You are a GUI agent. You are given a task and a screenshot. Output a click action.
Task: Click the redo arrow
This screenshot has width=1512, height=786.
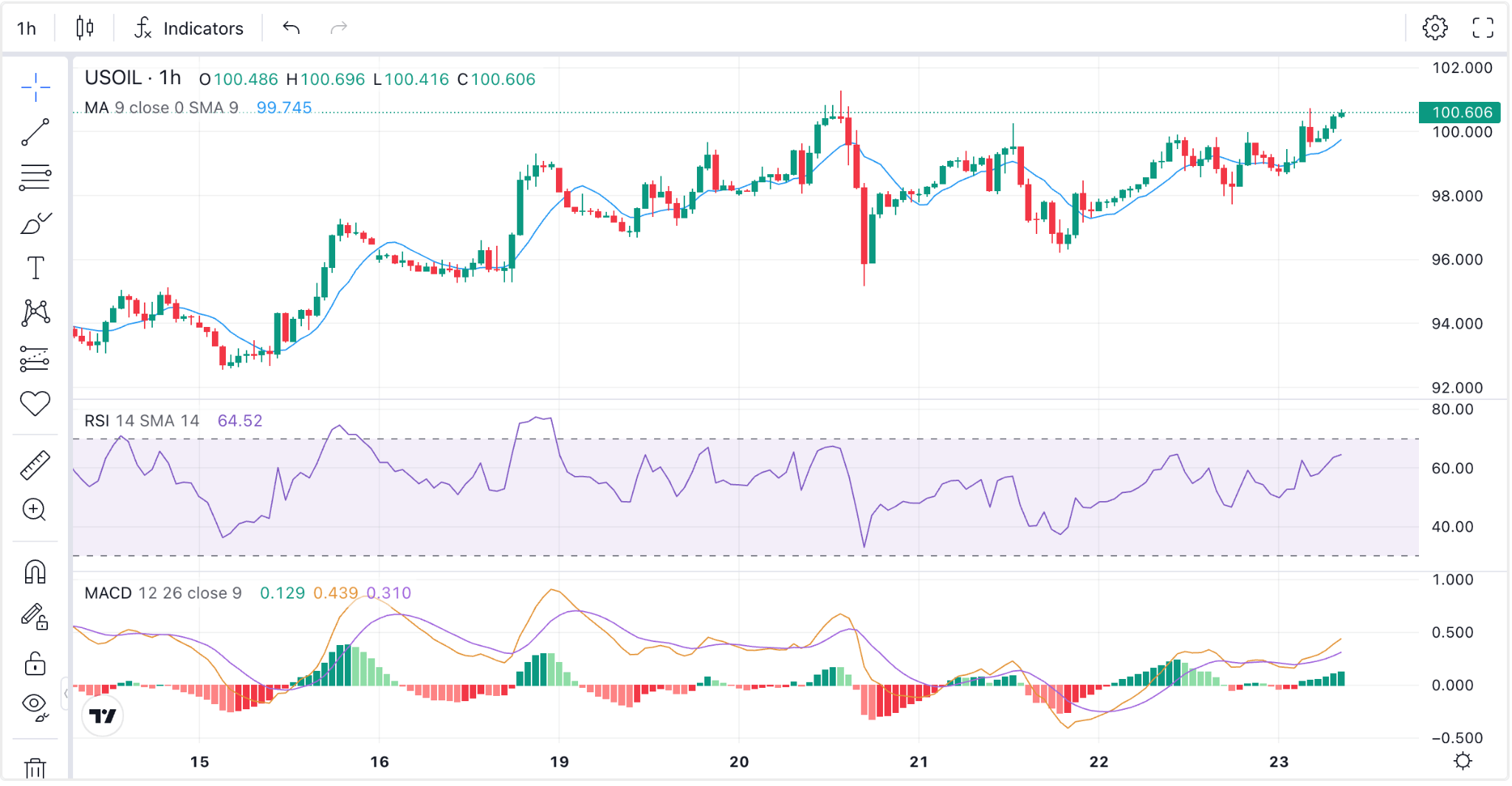pos(338,28)
